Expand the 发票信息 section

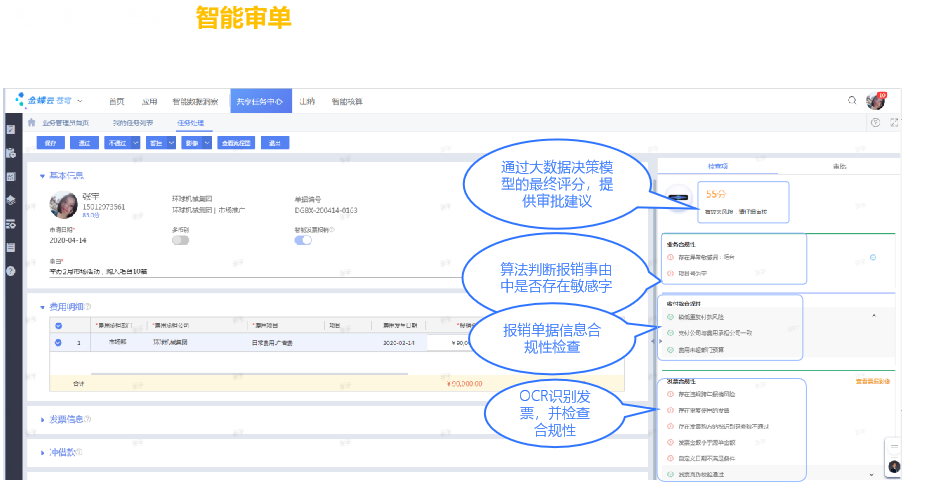tap(42, 420)
